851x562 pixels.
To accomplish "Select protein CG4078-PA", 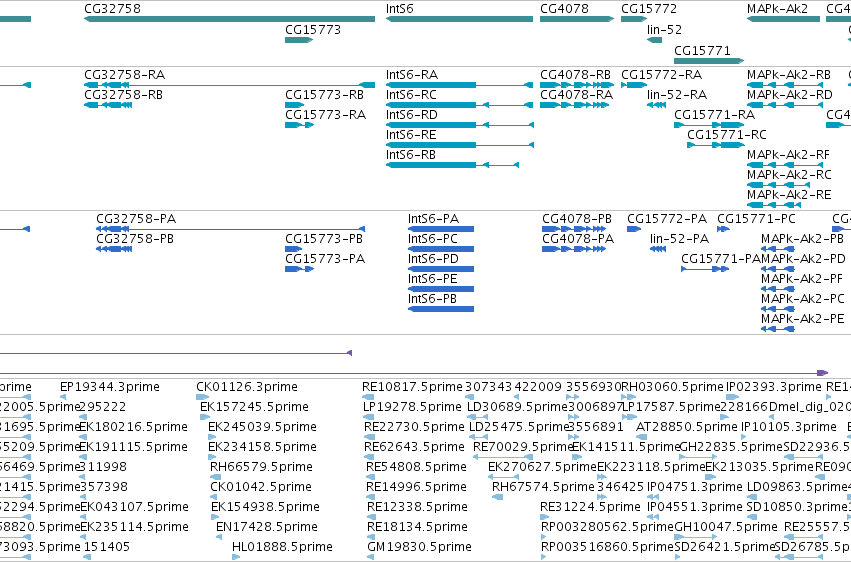I will (574, 249).
